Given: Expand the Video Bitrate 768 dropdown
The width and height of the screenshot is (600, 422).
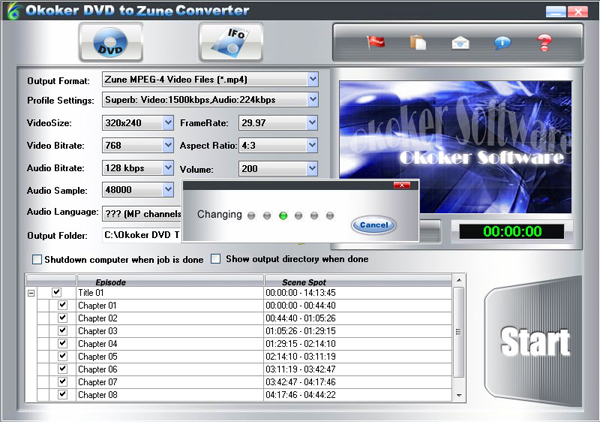Looking at the screenshot, I should 168,145.
